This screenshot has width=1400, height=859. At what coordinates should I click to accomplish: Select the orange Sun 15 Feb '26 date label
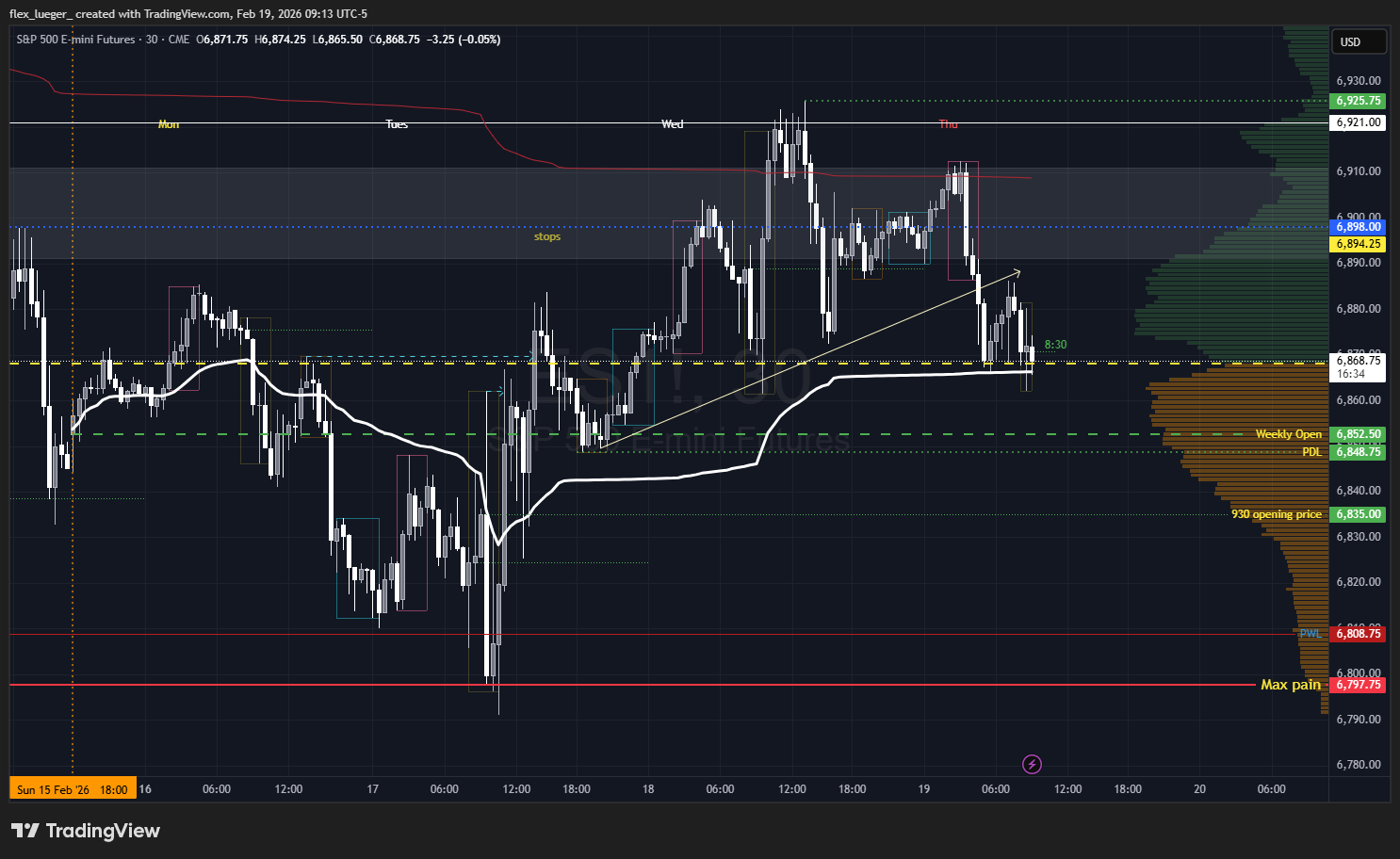click(x=73, y=789)
